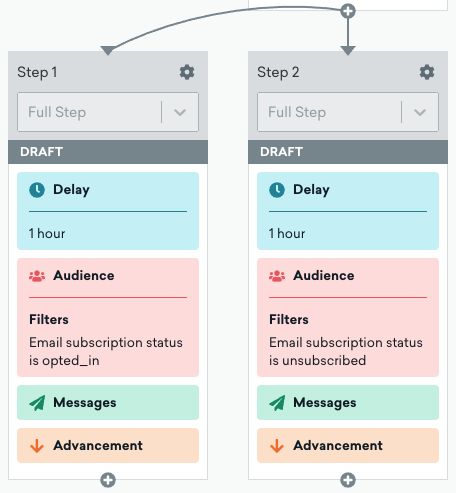Click the Advancement arrow icon in Step 2
The image size is (456, 493).
pyautogui.click(x=277, y=446)
